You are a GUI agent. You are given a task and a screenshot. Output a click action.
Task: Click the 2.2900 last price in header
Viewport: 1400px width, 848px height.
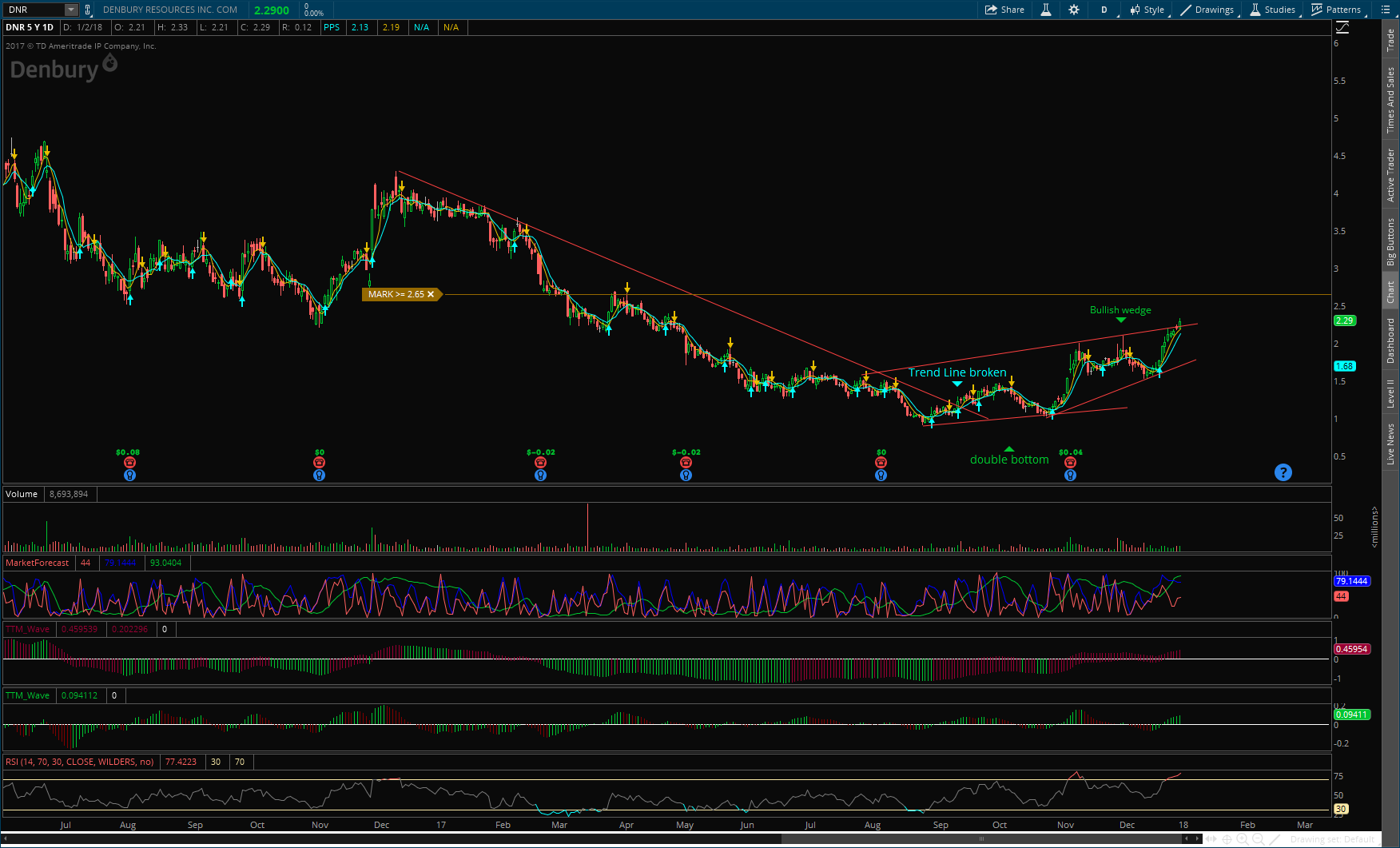(x=272, y=10)
